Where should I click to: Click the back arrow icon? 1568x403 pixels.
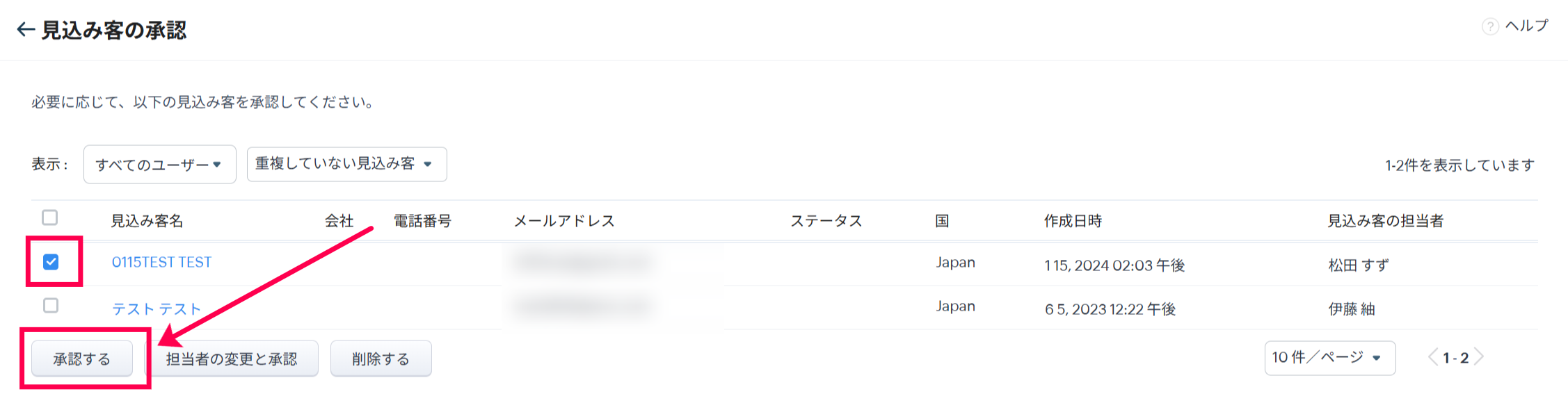pyautogui.click(x=25, y=30)
